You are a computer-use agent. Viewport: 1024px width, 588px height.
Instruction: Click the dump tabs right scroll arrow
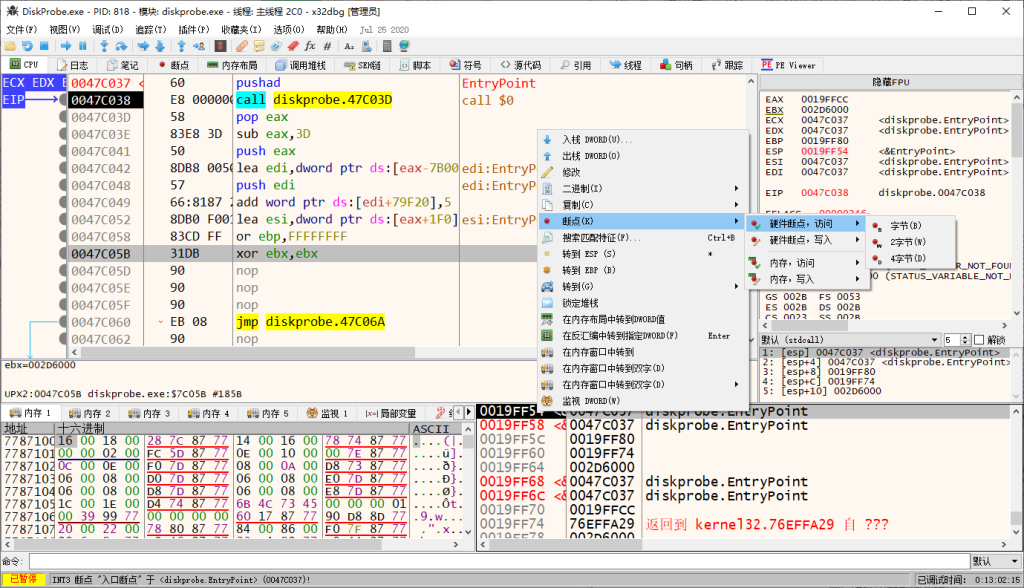tap(469, 412)
